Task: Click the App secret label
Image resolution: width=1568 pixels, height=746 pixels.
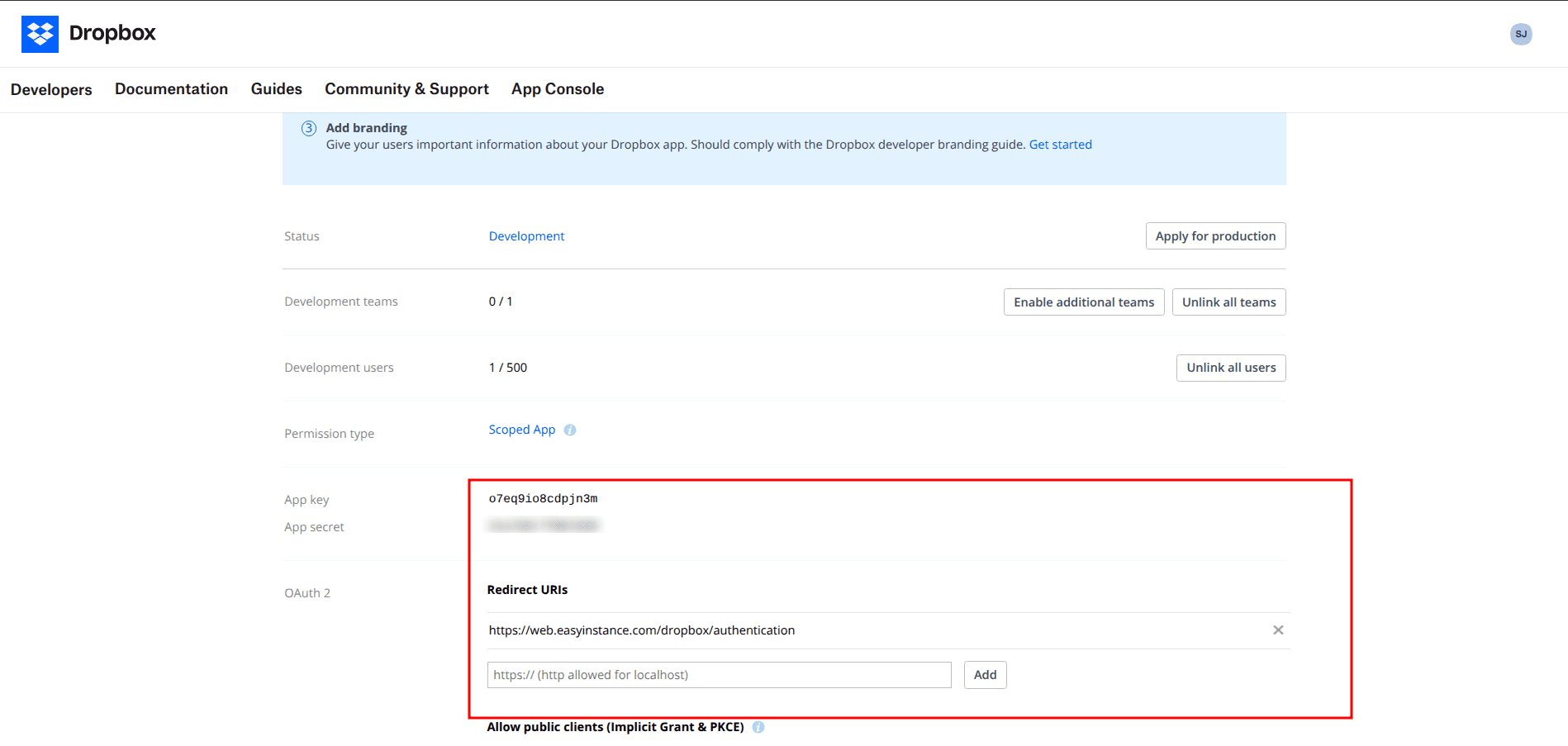Action: (x=314, y=527)
